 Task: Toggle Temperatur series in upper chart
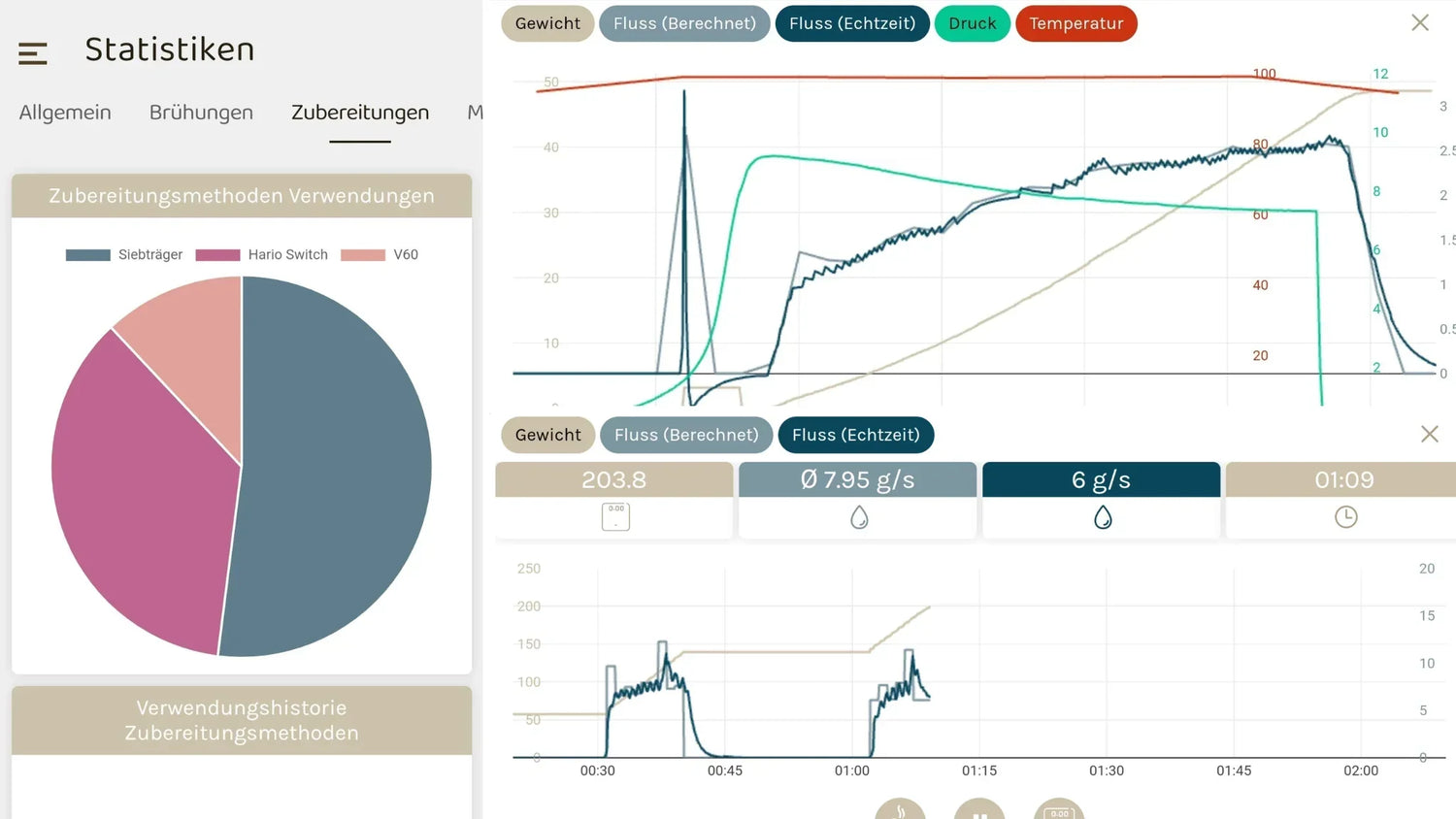1075,23
